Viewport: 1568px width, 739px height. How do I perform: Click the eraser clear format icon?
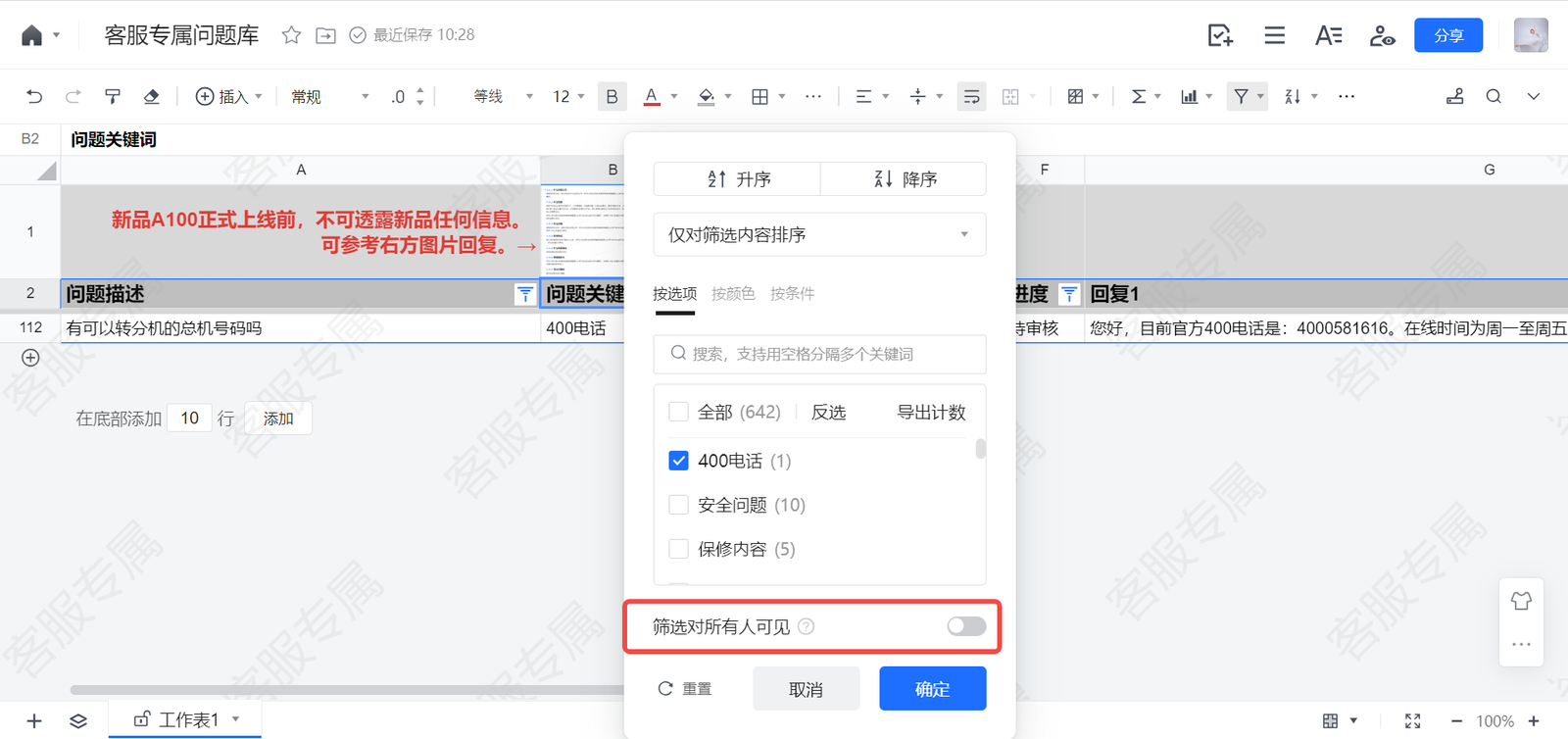coord(151,96)
